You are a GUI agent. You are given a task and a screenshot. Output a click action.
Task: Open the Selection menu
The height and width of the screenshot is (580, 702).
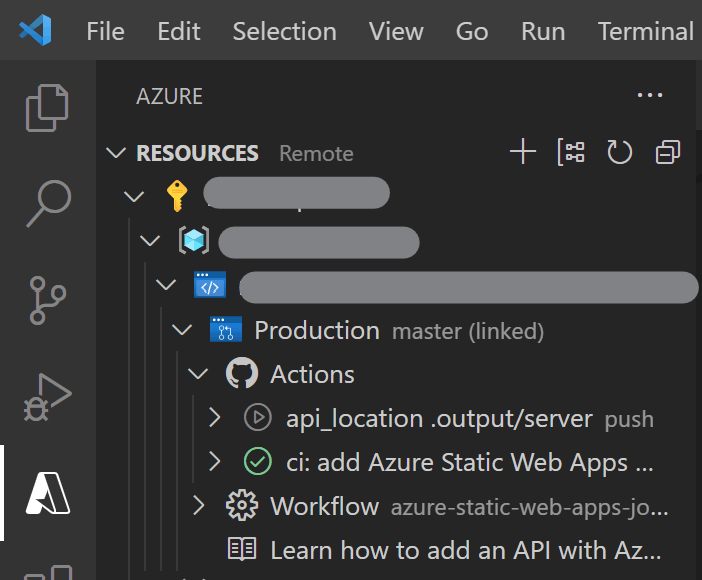(285, 31)
